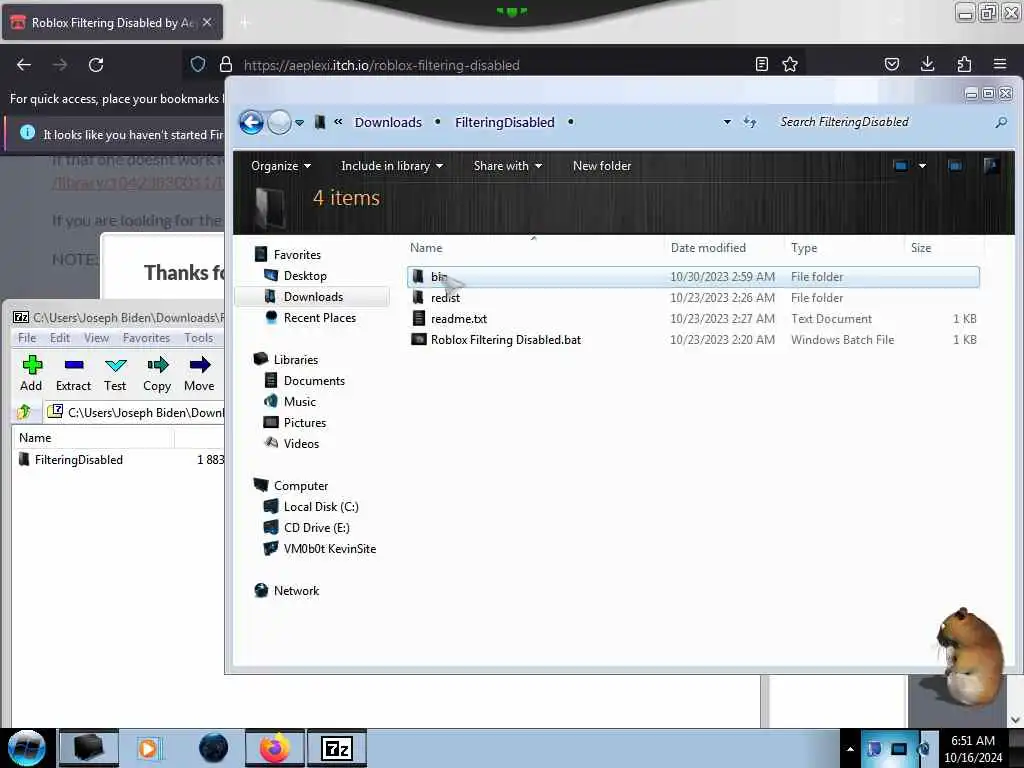Bookmark this page with the star icon
The height and width of the screenshot is (768, 1024).
(790, 64)
